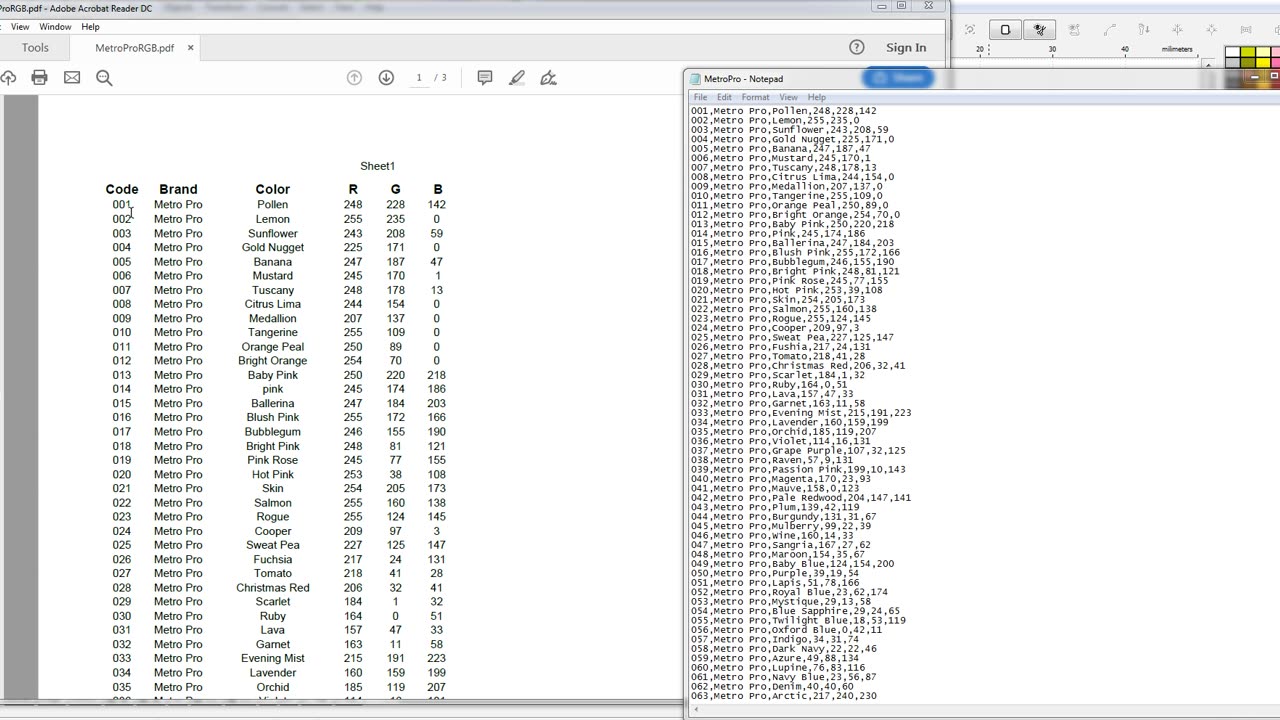Select the MetroProRGB.pdf tab
This screenshot has width=1280, height=720.
tap(134, 47)
